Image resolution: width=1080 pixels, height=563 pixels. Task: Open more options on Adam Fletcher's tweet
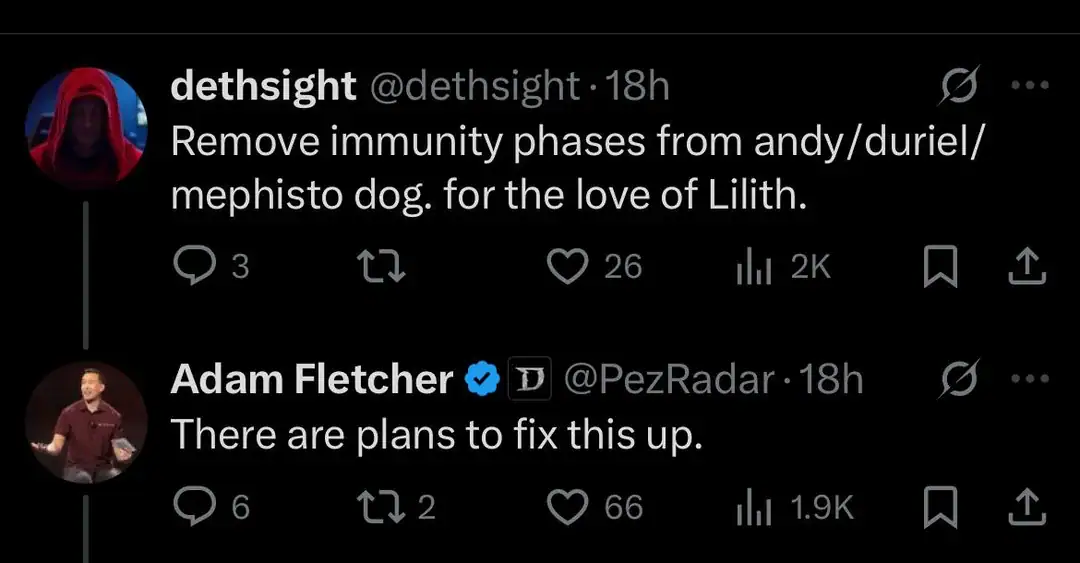pyautogui.click(x=1030, y=379)
